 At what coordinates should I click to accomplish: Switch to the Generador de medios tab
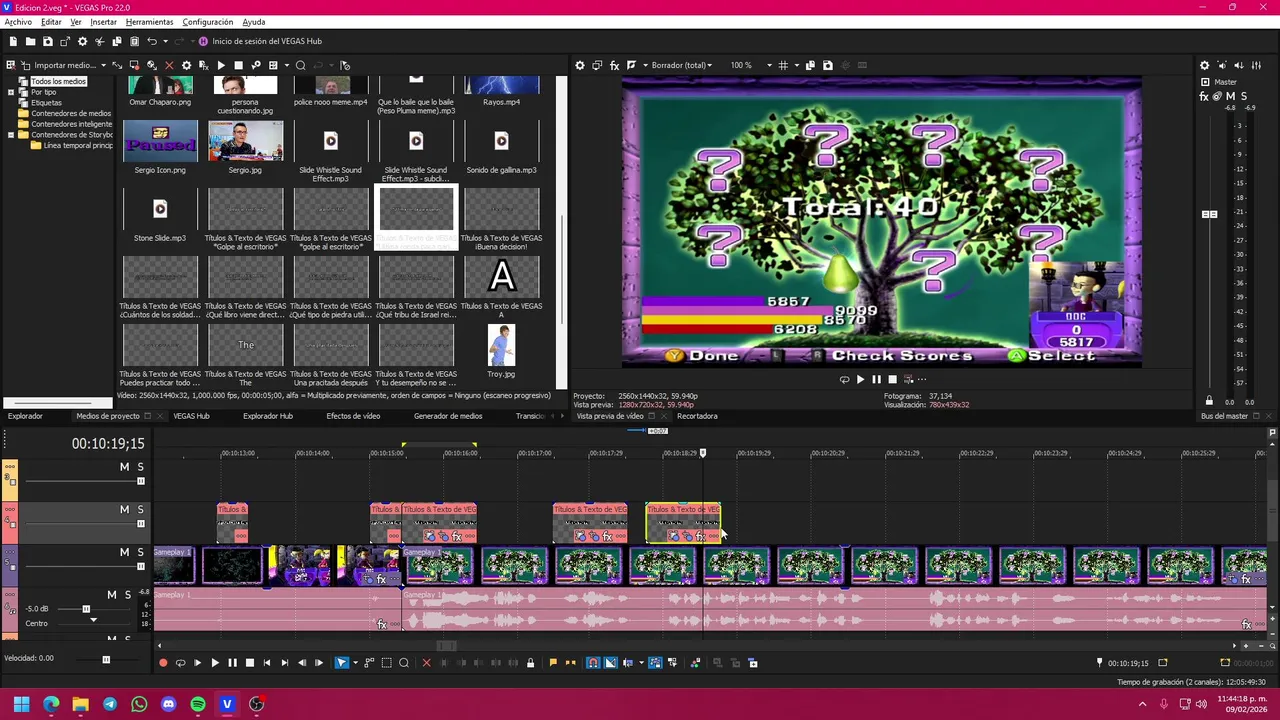448,416
